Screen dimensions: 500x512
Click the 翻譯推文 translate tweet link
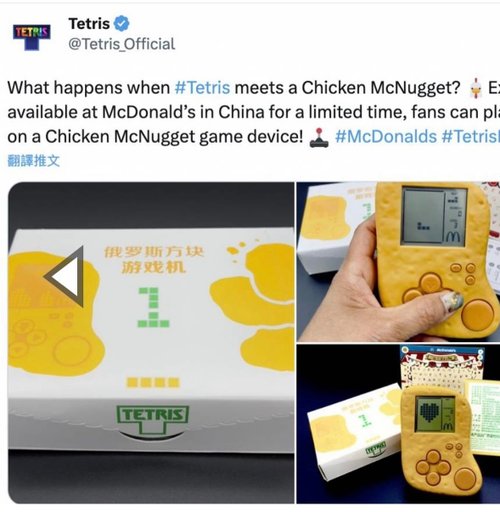pos(34,161)
